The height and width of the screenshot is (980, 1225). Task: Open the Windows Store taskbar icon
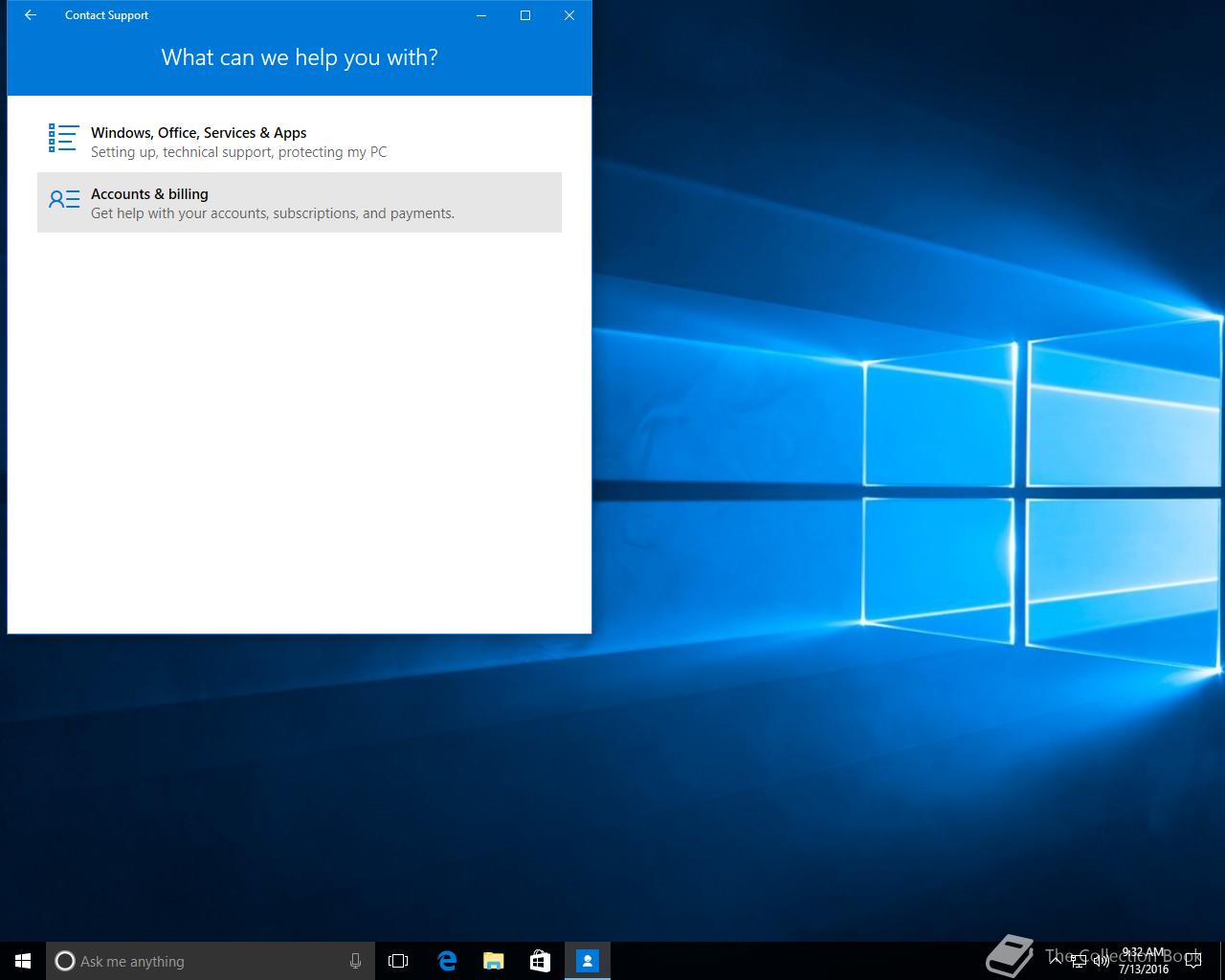(540, 961)
